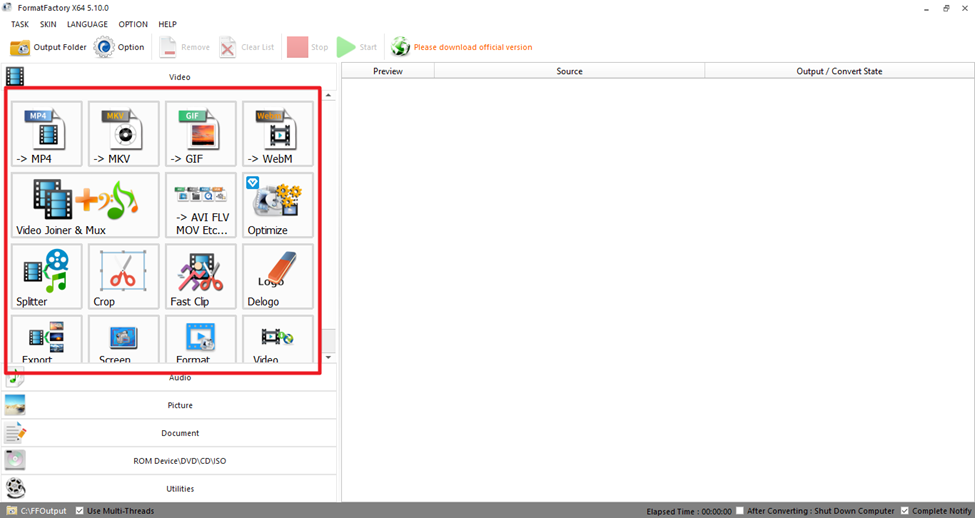Viewport: 975px width, 518px height.
Task: Expand the ROM Device\DVD\CD\ISO category
Action: 169,461
